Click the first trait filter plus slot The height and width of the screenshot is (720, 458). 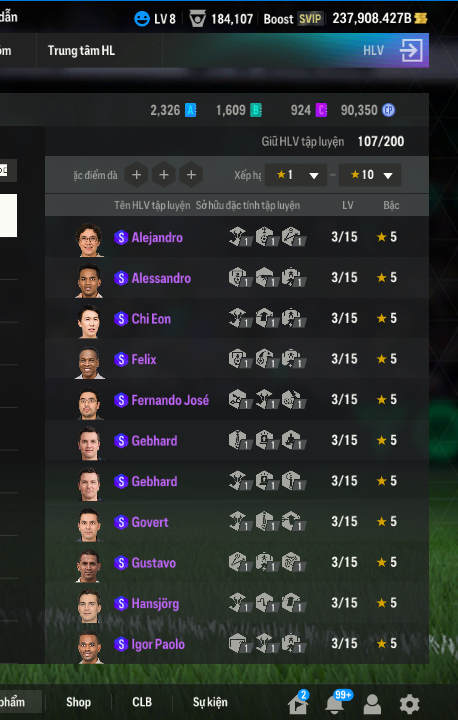coord(136,175)
